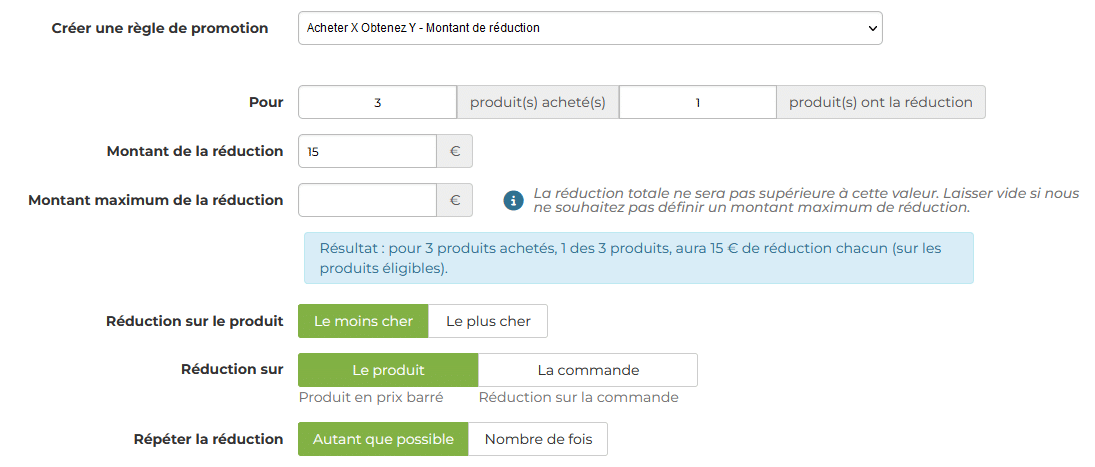The height and width of the screenshot is (467, 1095).
Task: Click the € symbol next to Montant de la réduction
Action: pyautogui.click(x=455, y=151)
